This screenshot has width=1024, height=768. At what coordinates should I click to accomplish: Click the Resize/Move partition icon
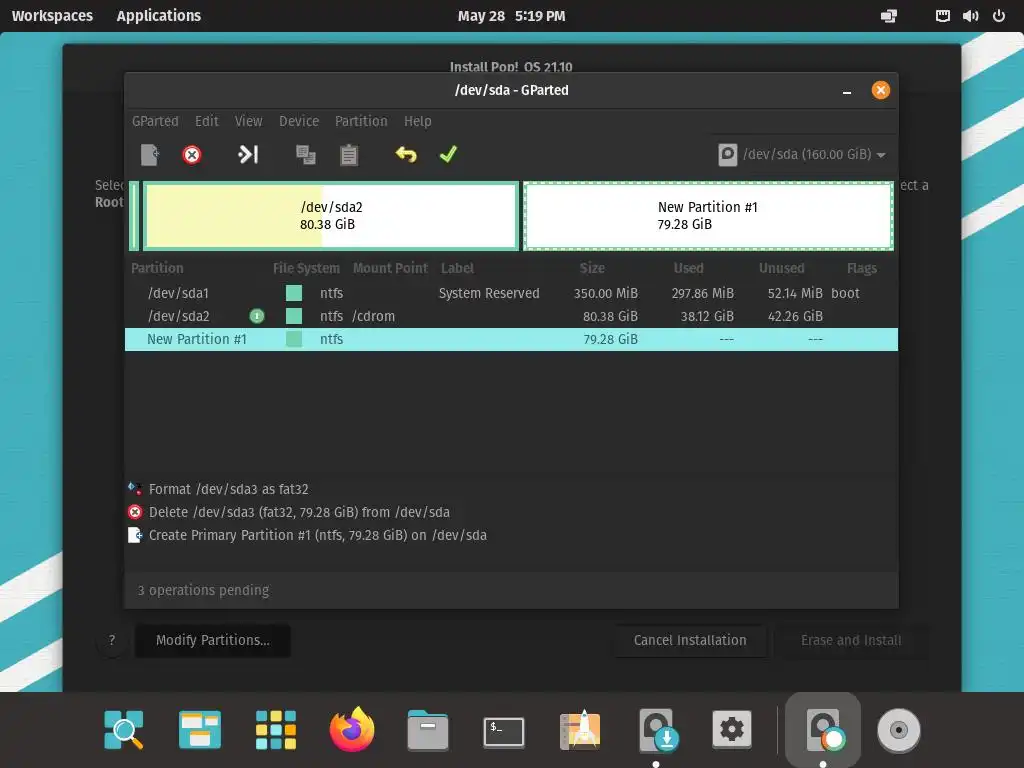248,155
